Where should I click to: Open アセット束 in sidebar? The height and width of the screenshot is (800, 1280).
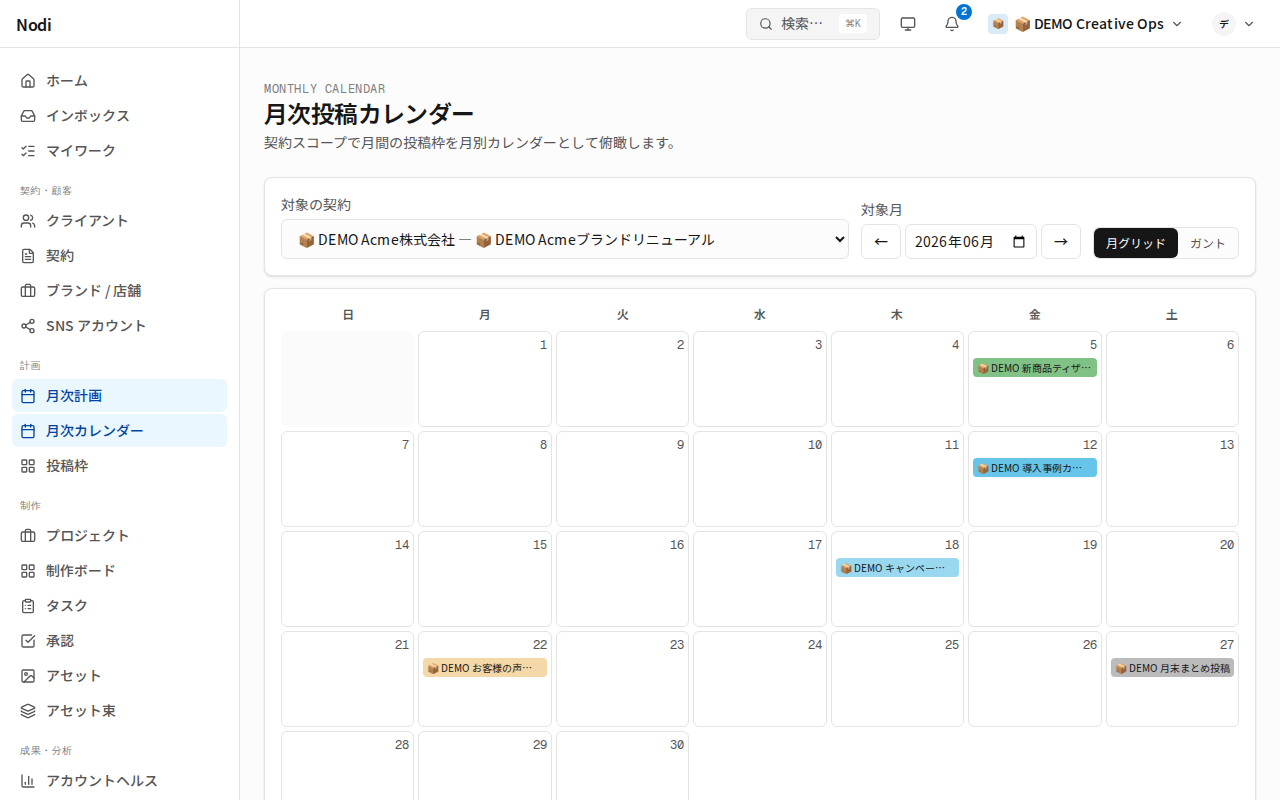point(119,710)
